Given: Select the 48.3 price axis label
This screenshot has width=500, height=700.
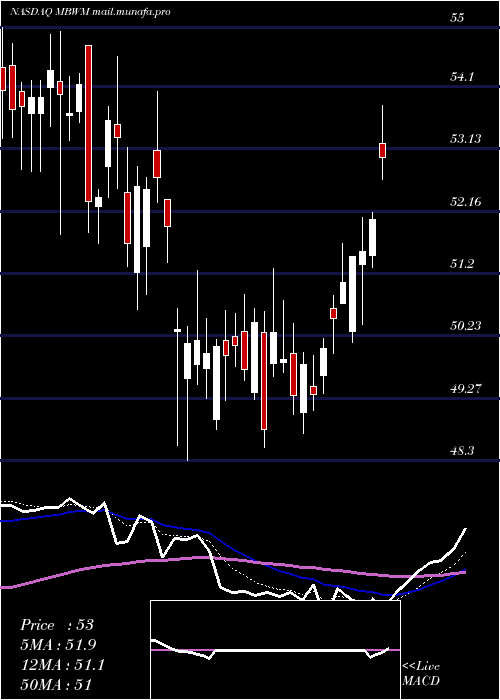Looking at the screenshot, I should 461,451.
